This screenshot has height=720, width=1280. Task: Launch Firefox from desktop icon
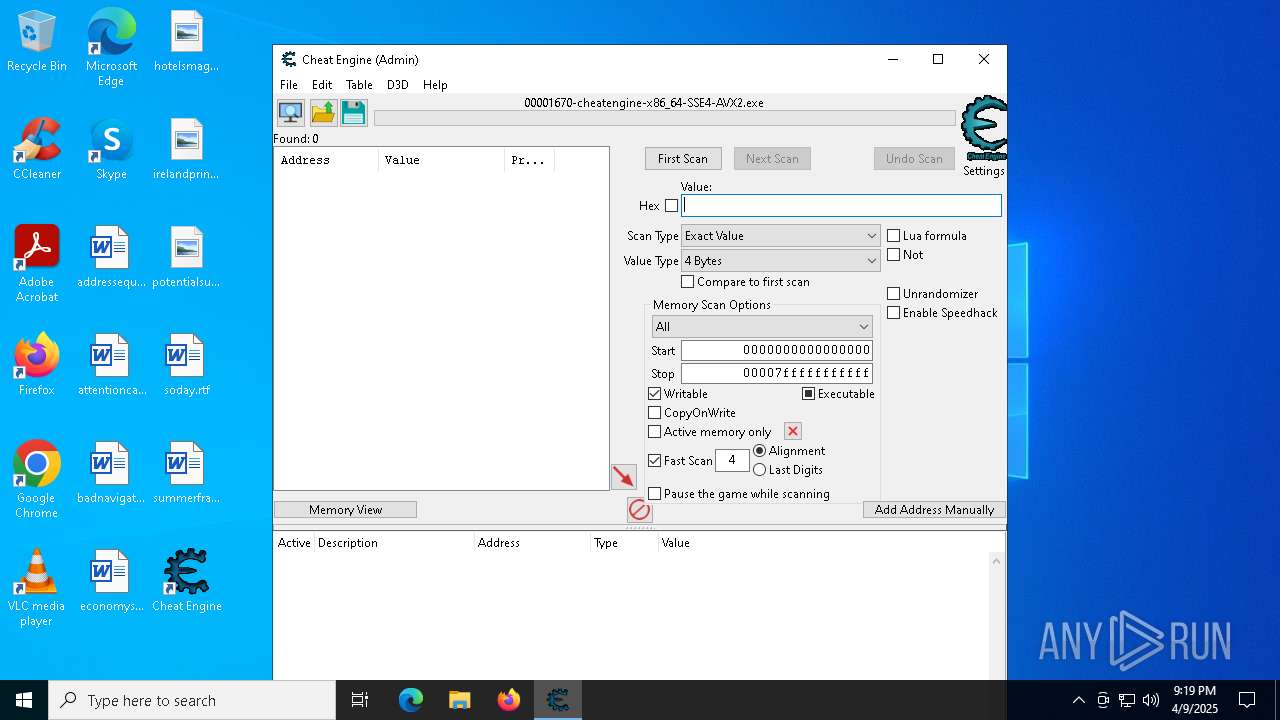click(37, 365)
